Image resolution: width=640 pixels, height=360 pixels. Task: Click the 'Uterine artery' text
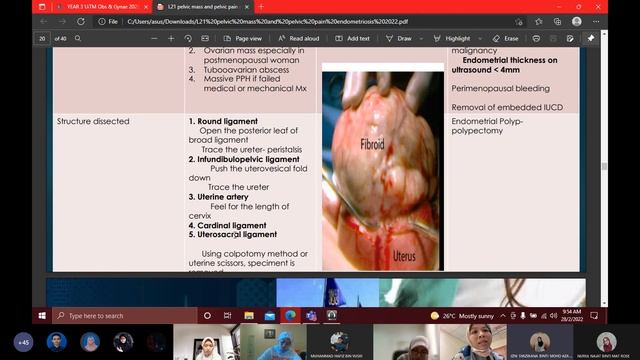223,197
